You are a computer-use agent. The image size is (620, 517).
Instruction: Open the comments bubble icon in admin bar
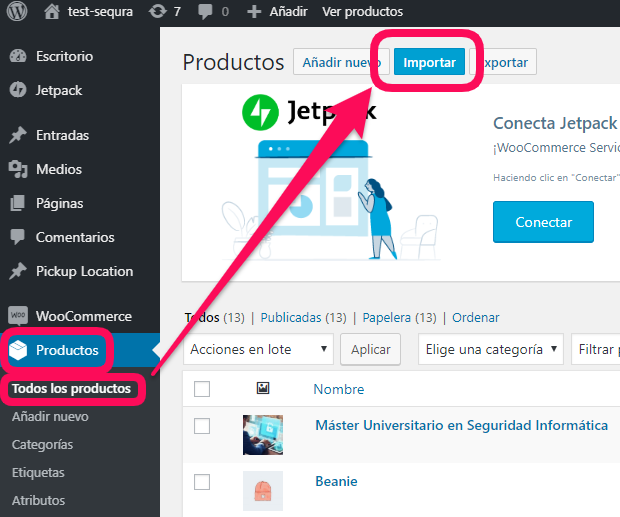pos(205,11)
